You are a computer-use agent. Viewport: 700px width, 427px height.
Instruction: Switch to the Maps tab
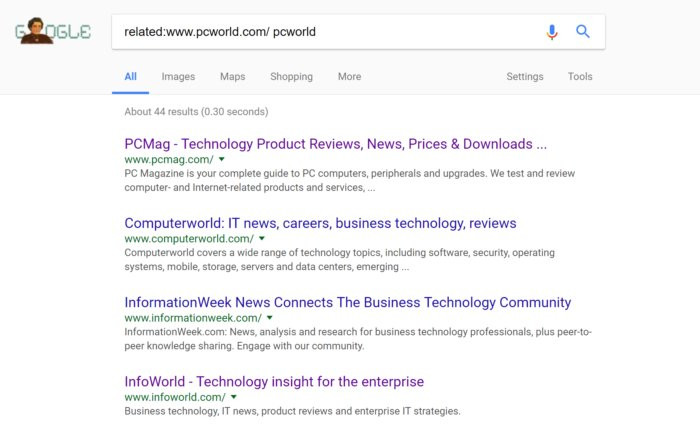tap(232, 77)
